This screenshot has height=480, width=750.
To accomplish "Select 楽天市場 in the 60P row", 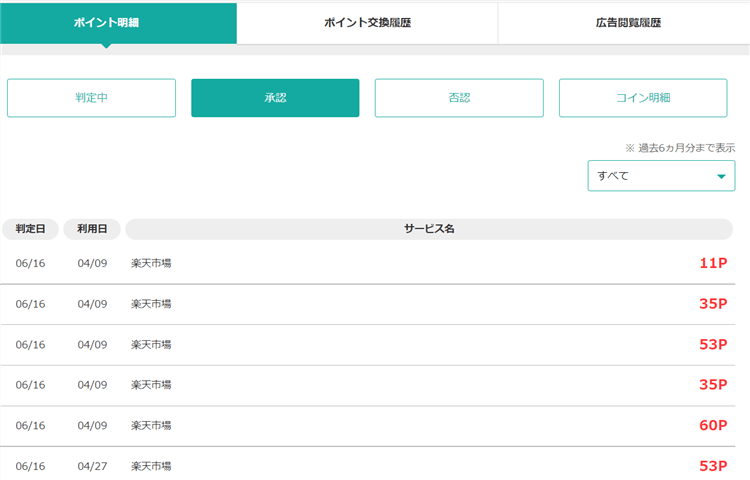I will 151,426.
